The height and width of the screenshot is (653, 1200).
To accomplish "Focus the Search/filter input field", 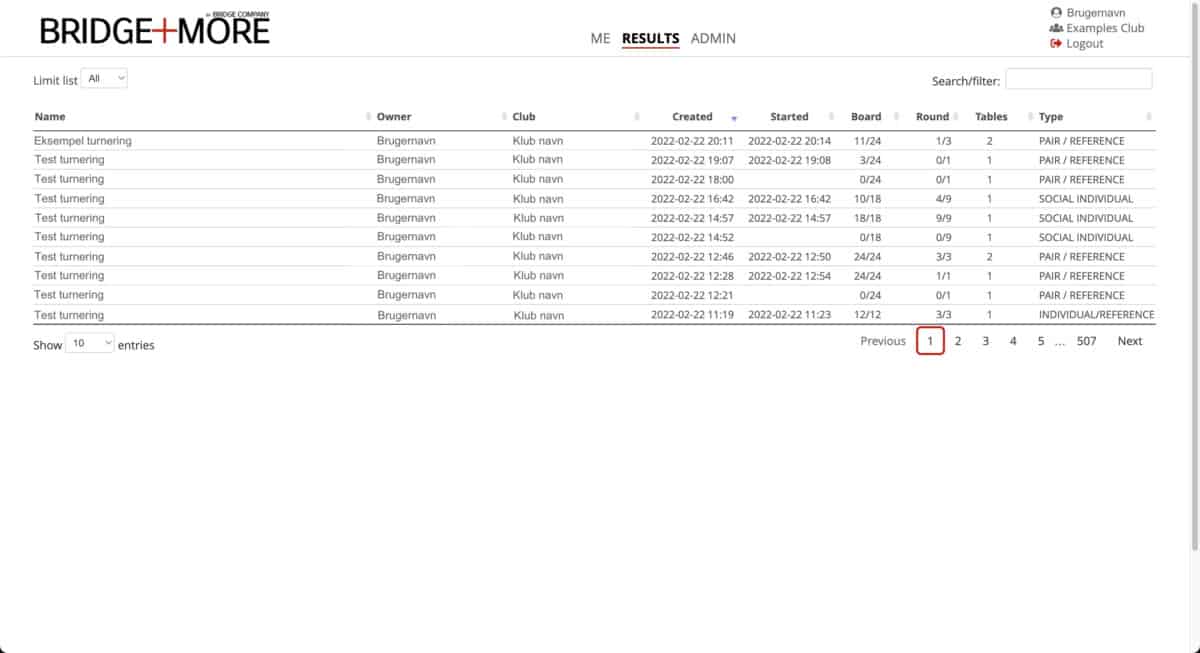I will (x=1078, y=80).
